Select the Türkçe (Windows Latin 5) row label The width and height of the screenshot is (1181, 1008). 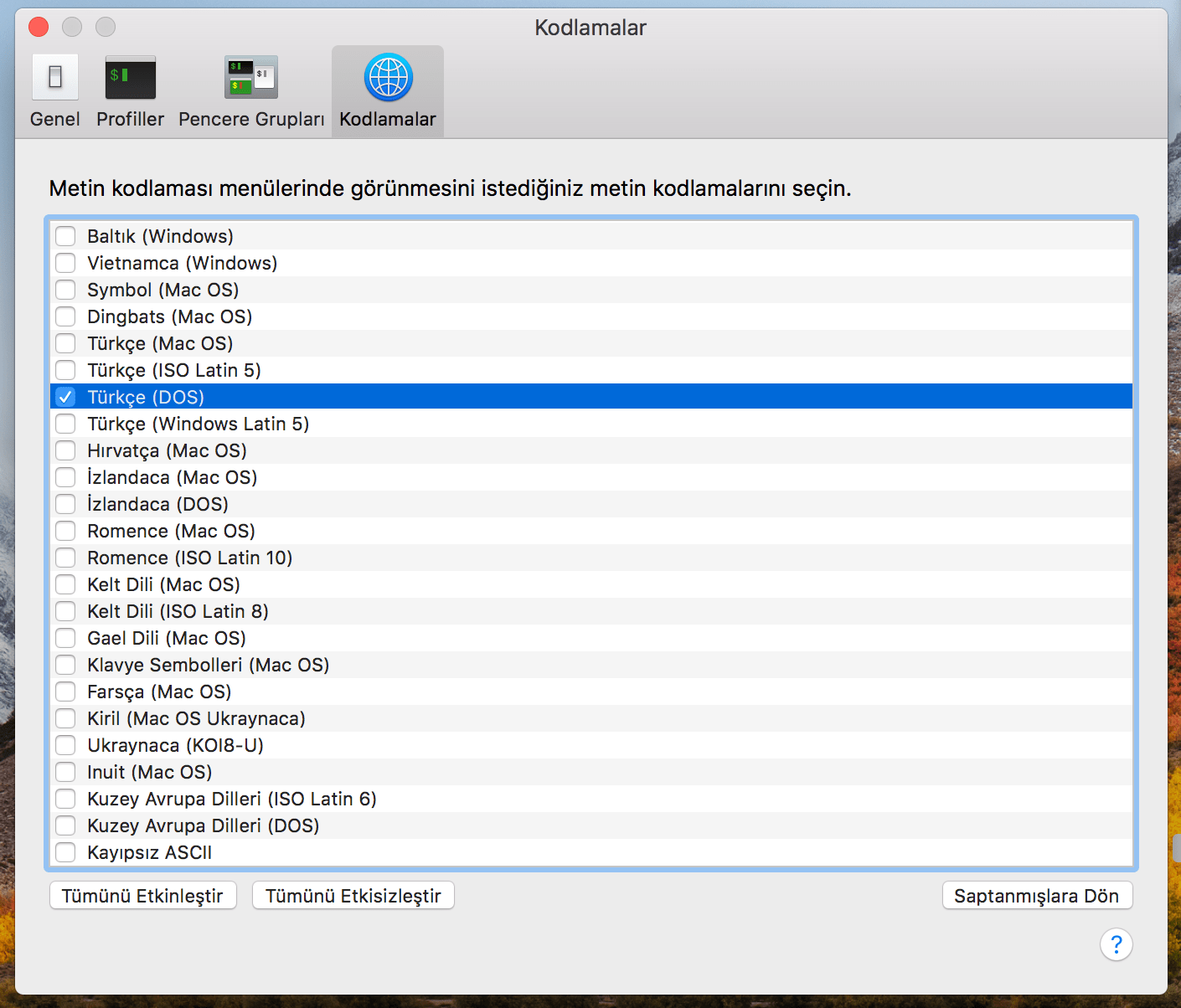tap(198, 424)
